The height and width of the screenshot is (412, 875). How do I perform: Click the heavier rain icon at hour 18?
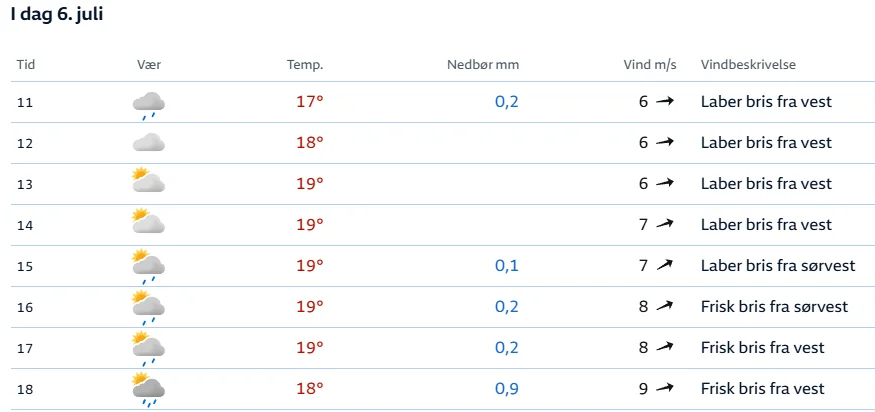(x=148, y=390)
